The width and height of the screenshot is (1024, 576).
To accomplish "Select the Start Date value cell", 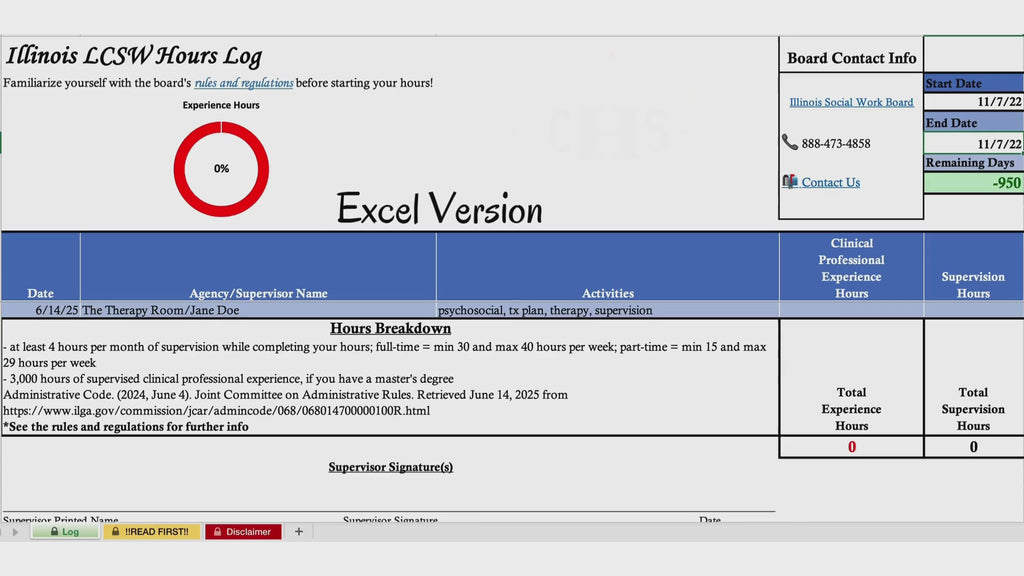I will 974,101.
